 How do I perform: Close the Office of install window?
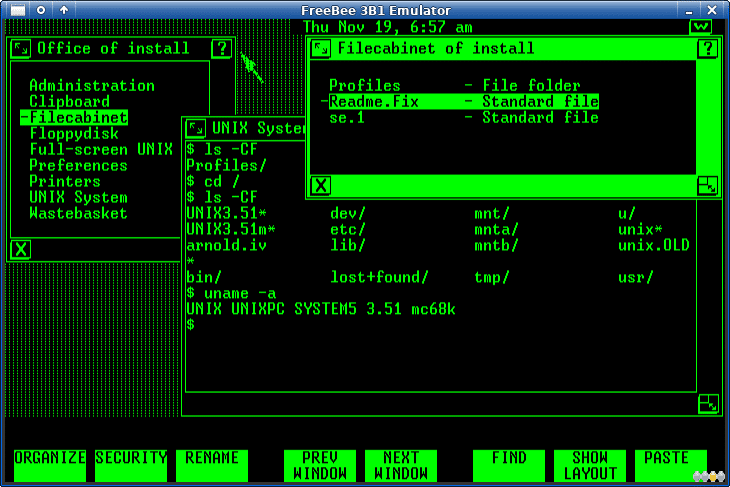(x=20, y=250)
